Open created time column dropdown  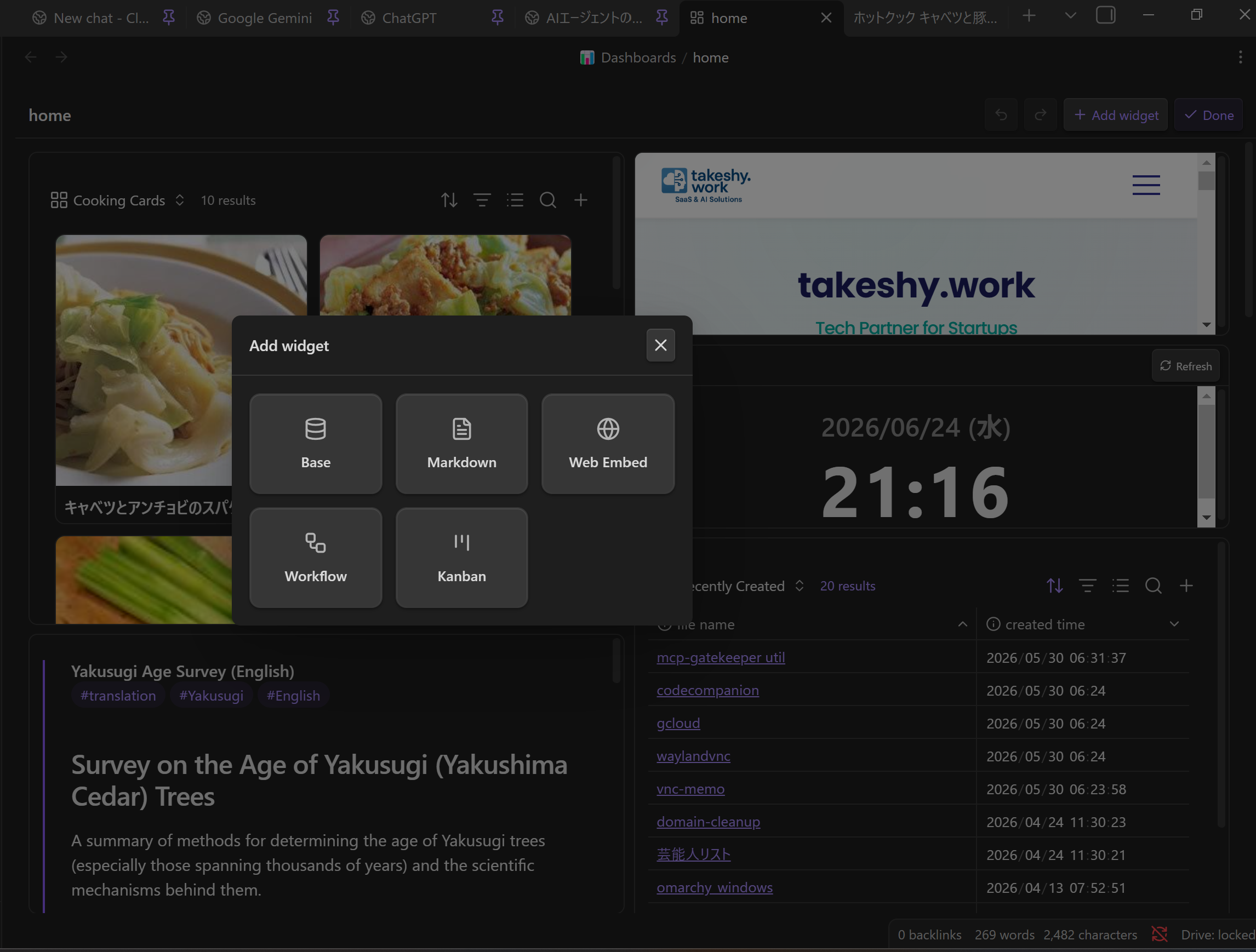[1174, 624]
